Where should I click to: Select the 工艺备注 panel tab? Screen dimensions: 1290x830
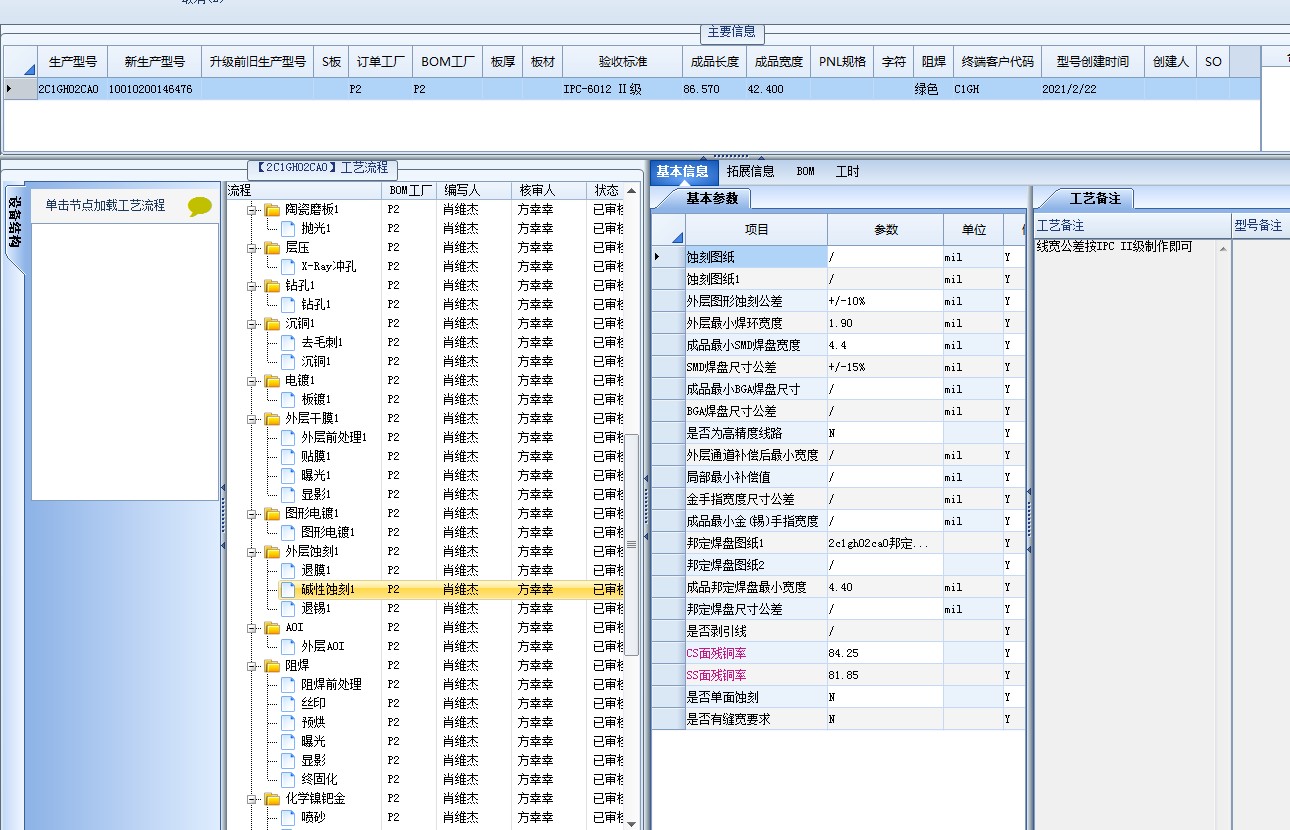1095,198
